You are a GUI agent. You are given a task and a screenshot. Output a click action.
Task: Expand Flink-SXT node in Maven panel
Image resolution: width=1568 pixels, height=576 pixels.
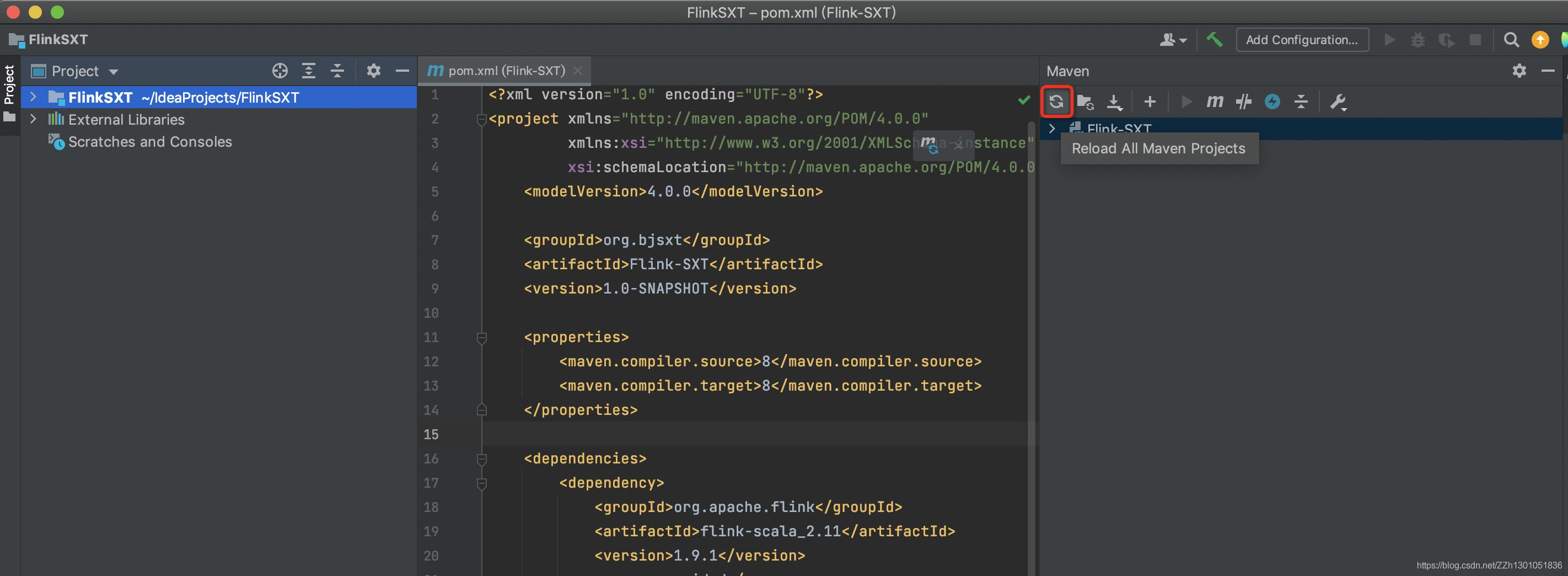tap(1052, 129)
